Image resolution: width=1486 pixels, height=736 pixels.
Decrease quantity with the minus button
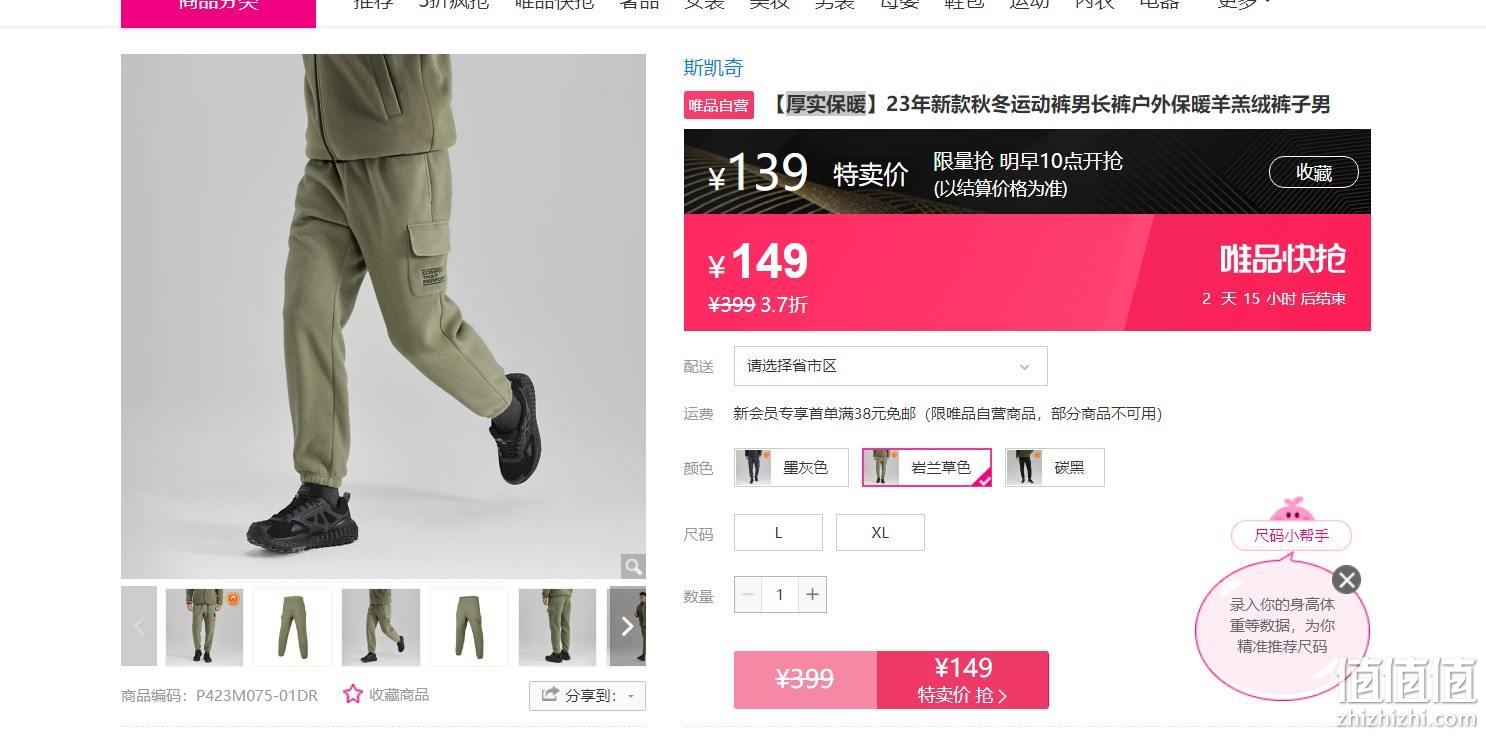[747, 595]
